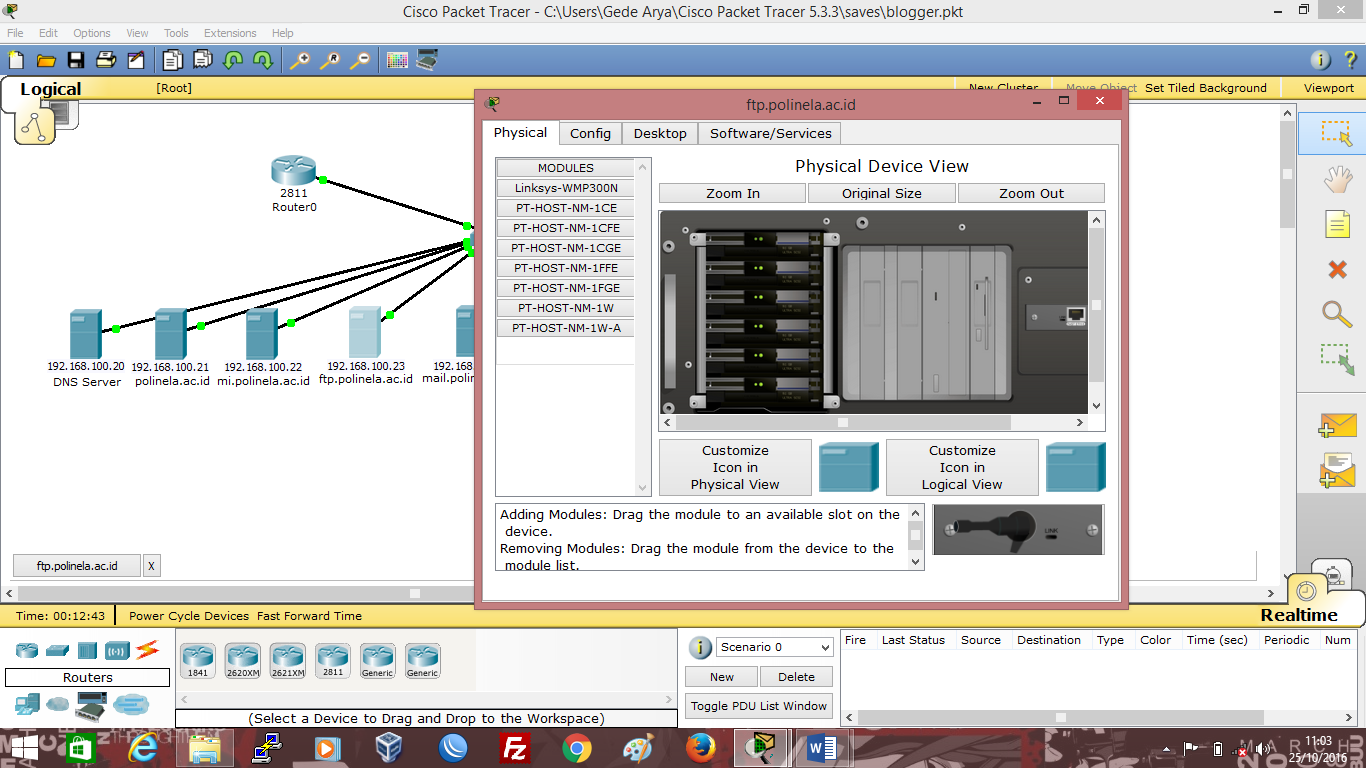The image size is (1366, 768).
Task: Switch to the Config tab
Action: pyautogui.click(x=590, y=132)
